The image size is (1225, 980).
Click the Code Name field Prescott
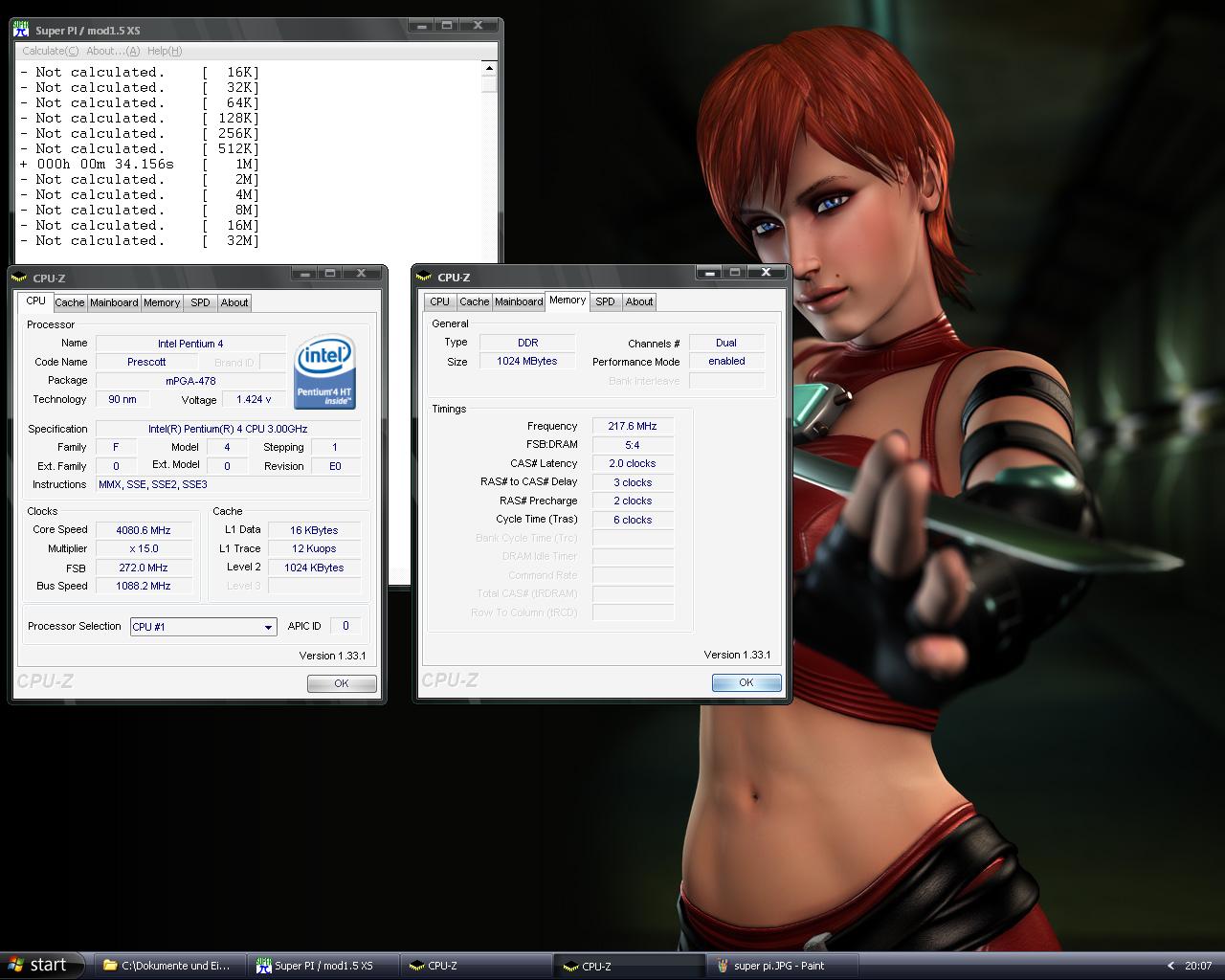[x=146, y=362]
